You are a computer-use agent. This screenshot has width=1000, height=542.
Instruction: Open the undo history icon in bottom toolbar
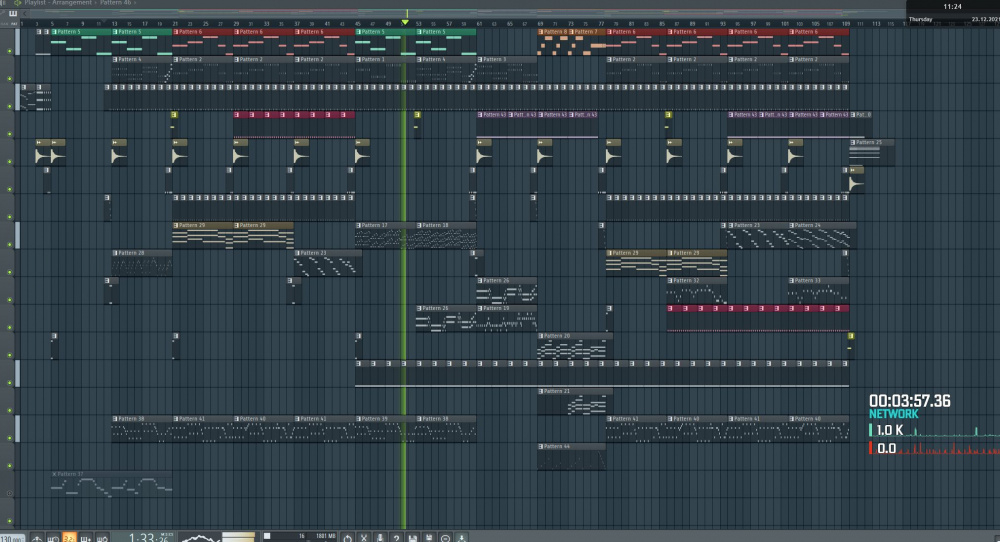point(346,537)
